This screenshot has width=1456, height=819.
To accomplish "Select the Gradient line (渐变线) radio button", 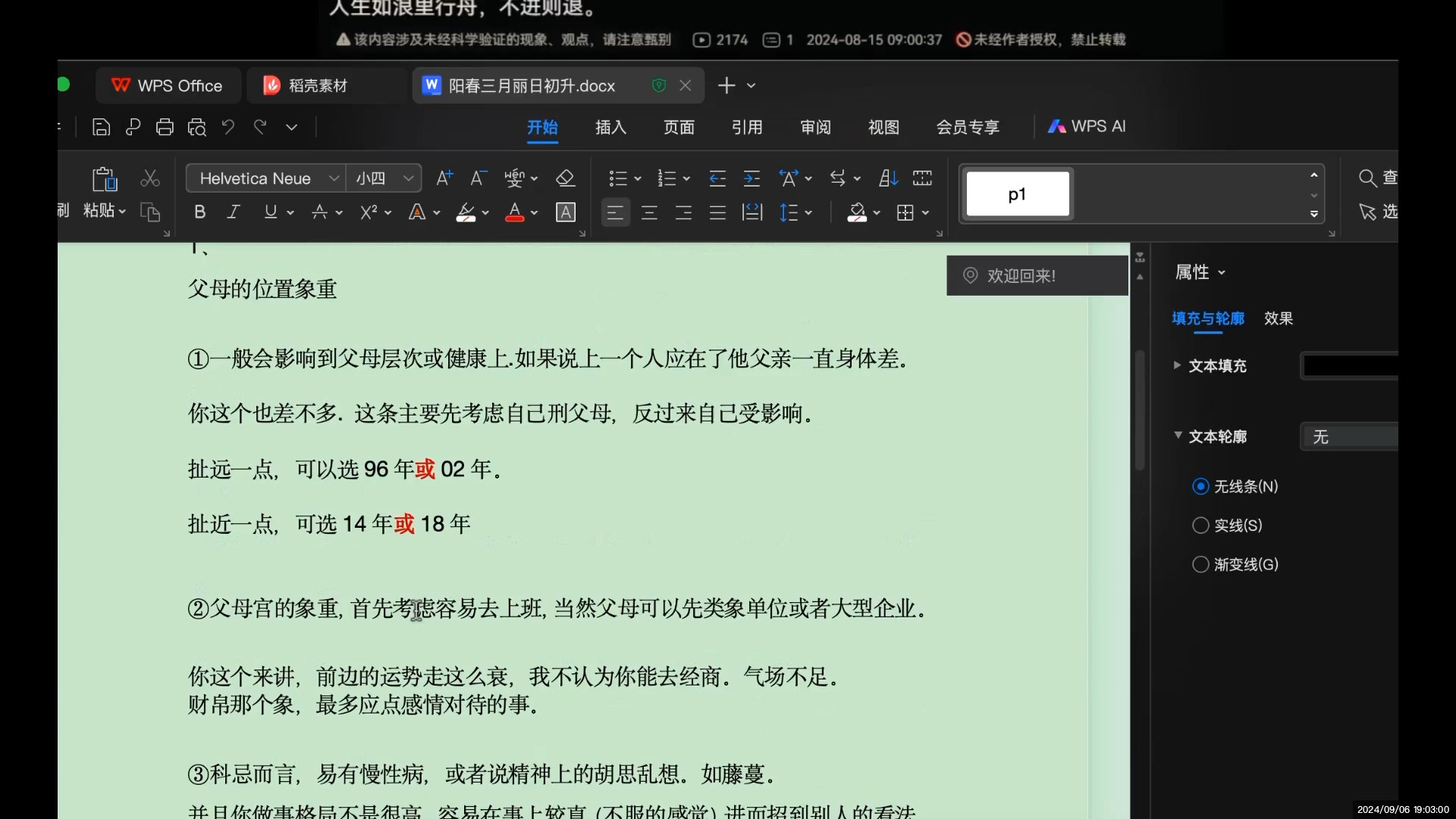I will click(1200, 564).
